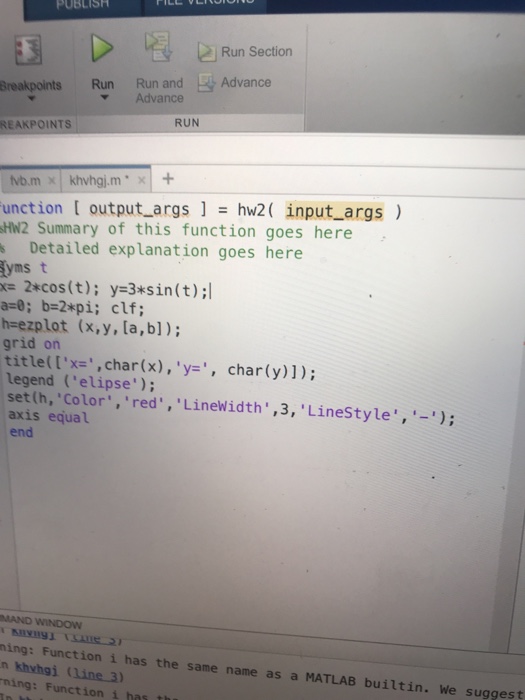Click the a=0; b=2*pi; clf; line
Image resolution: width=525 pixels, height=700 pixels.
(x=72, y=308)
